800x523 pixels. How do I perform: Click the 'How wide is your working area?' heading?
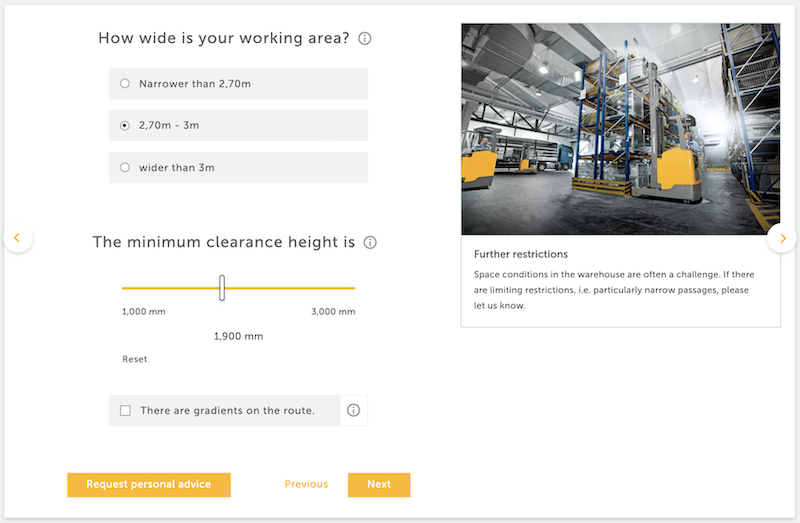[223, 39]
